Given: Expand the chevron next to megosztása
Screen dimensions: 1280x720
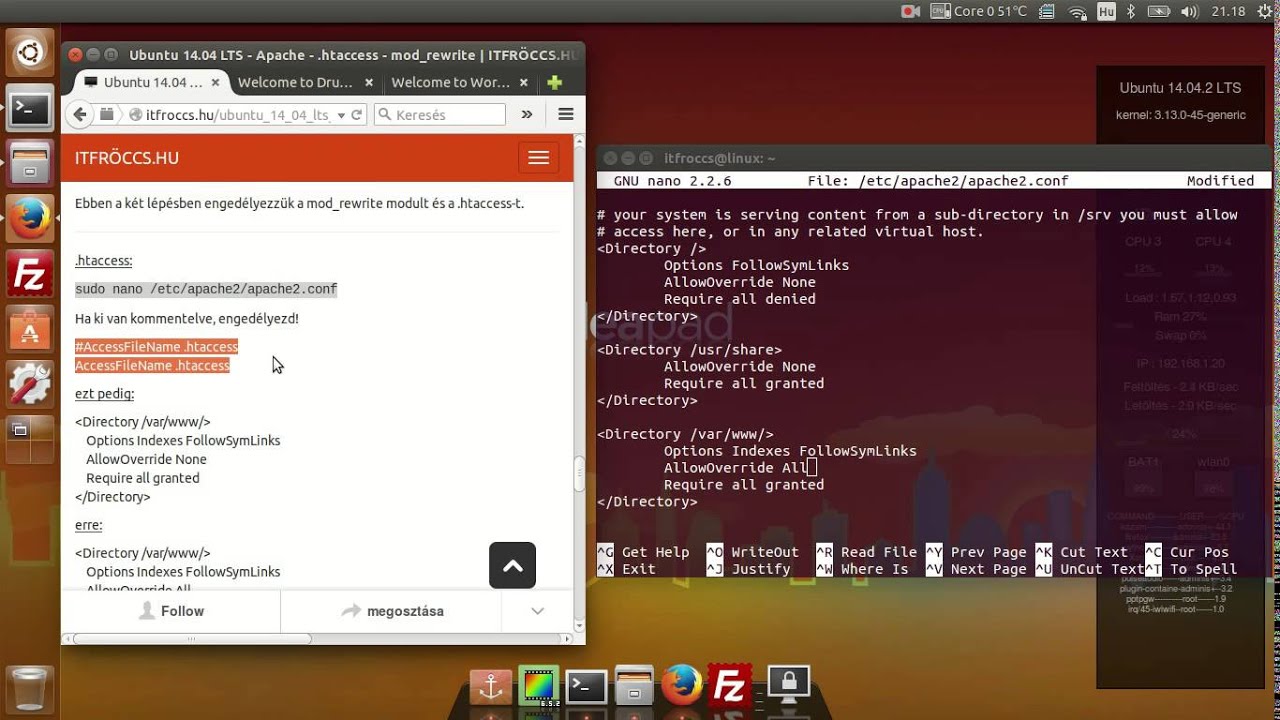Looking at the screenshot, I should coord(537,611).
